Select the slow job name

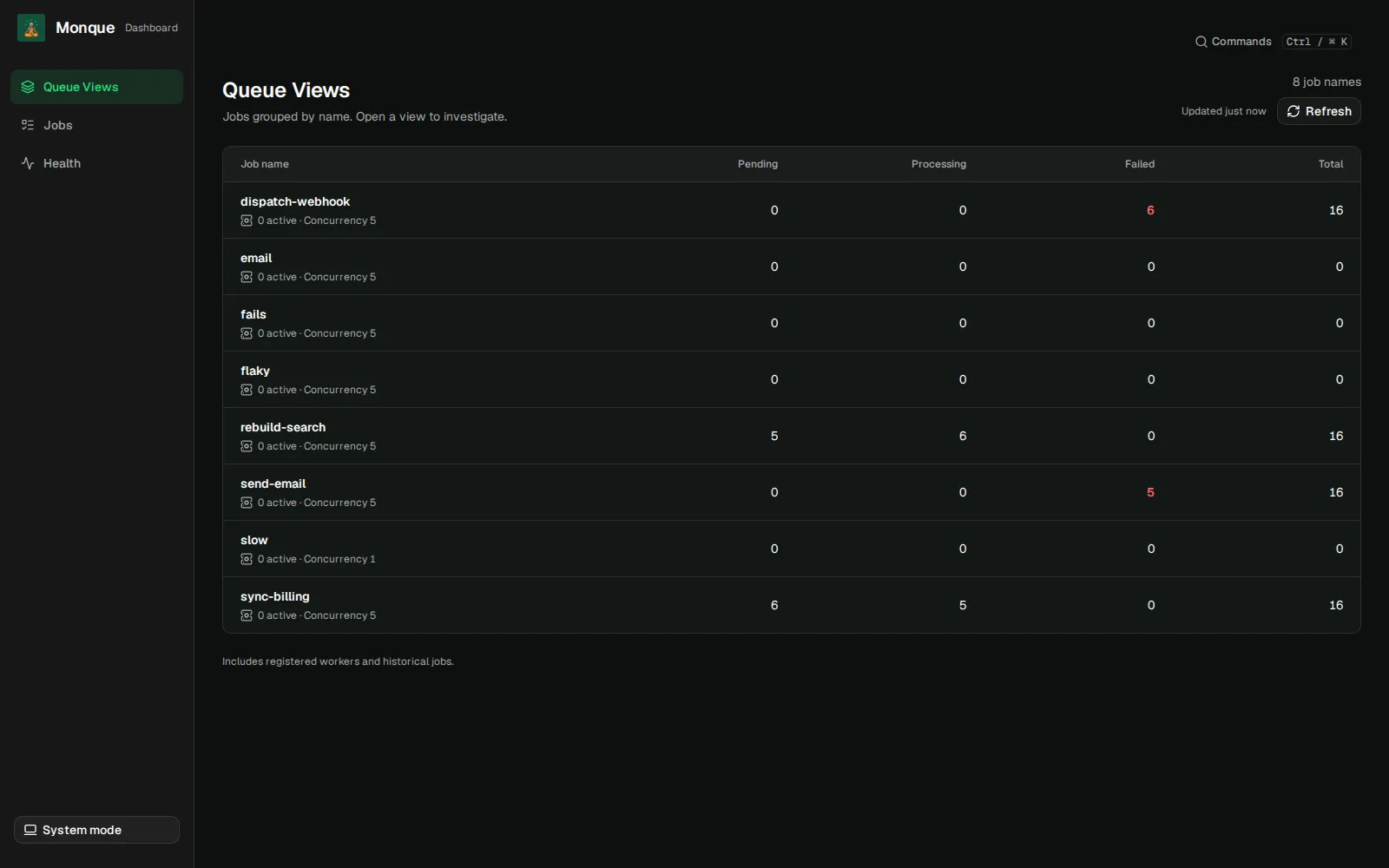tap(254, 540)
